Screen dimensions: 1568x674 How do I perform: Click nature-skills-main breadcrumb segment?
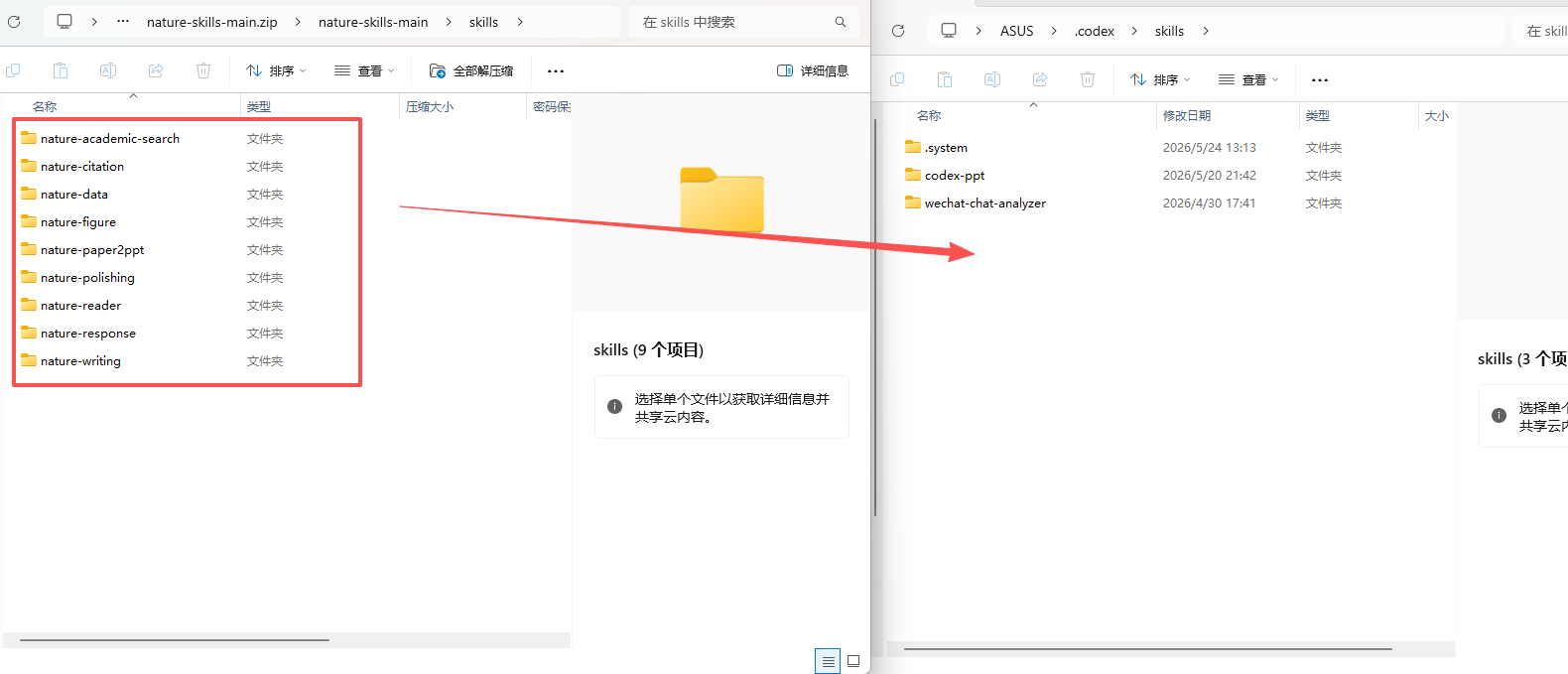pyautogui.click(x=373, y=22)
